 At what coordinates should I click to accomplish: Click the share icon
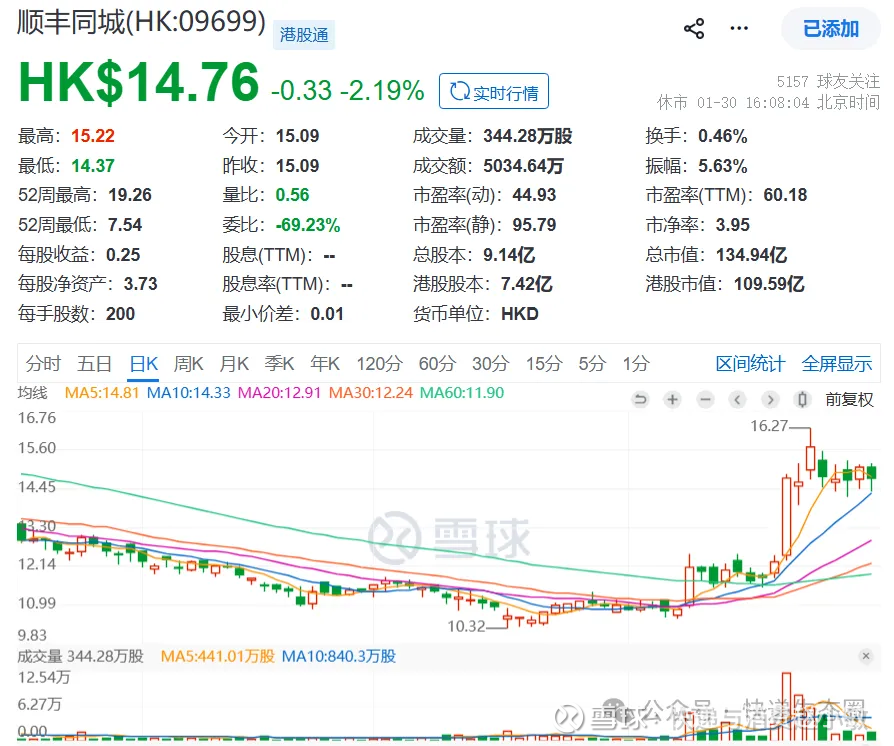click(694, 29)
